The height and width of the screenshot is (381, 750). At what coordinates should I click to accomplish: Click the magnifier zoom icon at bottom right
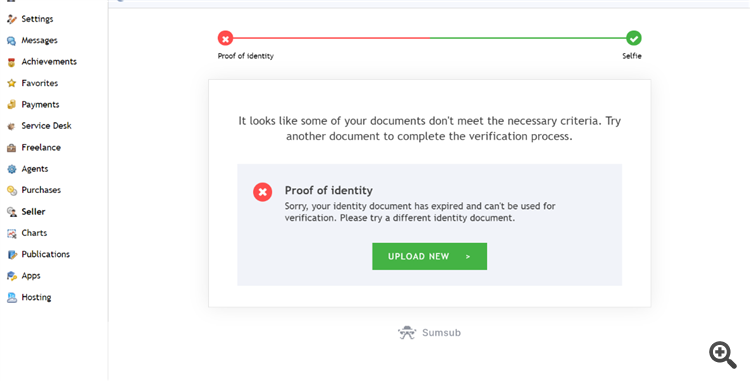(x=723, y=355)
